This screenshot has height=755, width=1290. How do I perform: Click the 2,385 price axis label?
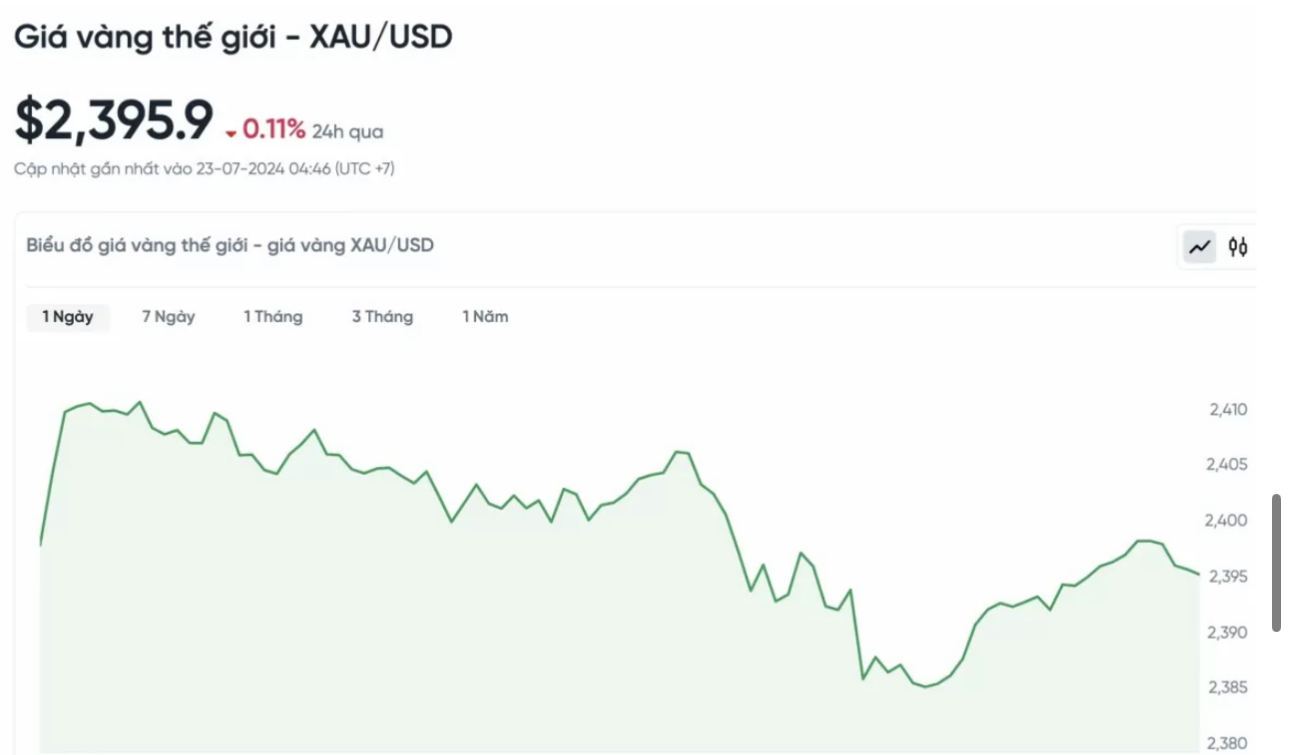pyautogui.click(x=1228, y=687)
